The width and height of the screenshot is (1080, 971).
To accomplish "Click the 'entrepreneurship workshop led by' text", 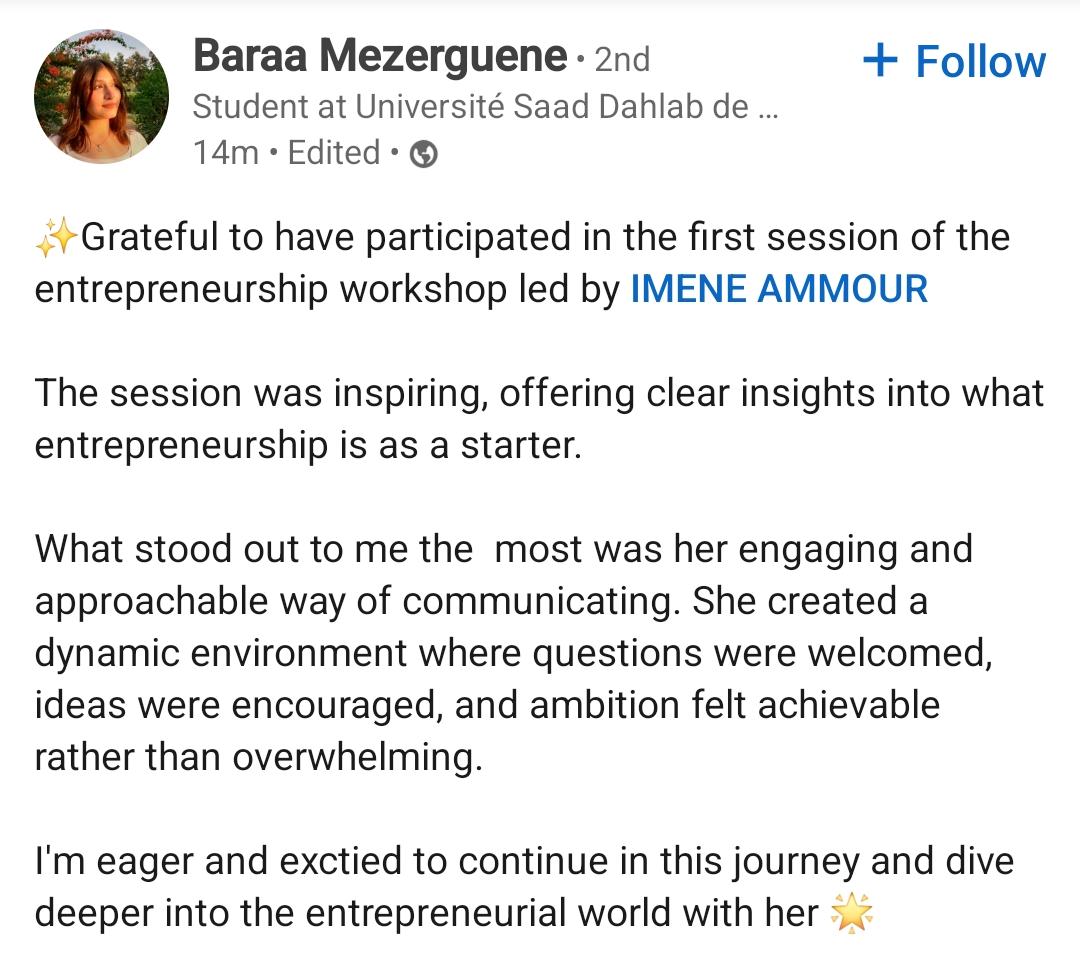I will tap(328, 289).
